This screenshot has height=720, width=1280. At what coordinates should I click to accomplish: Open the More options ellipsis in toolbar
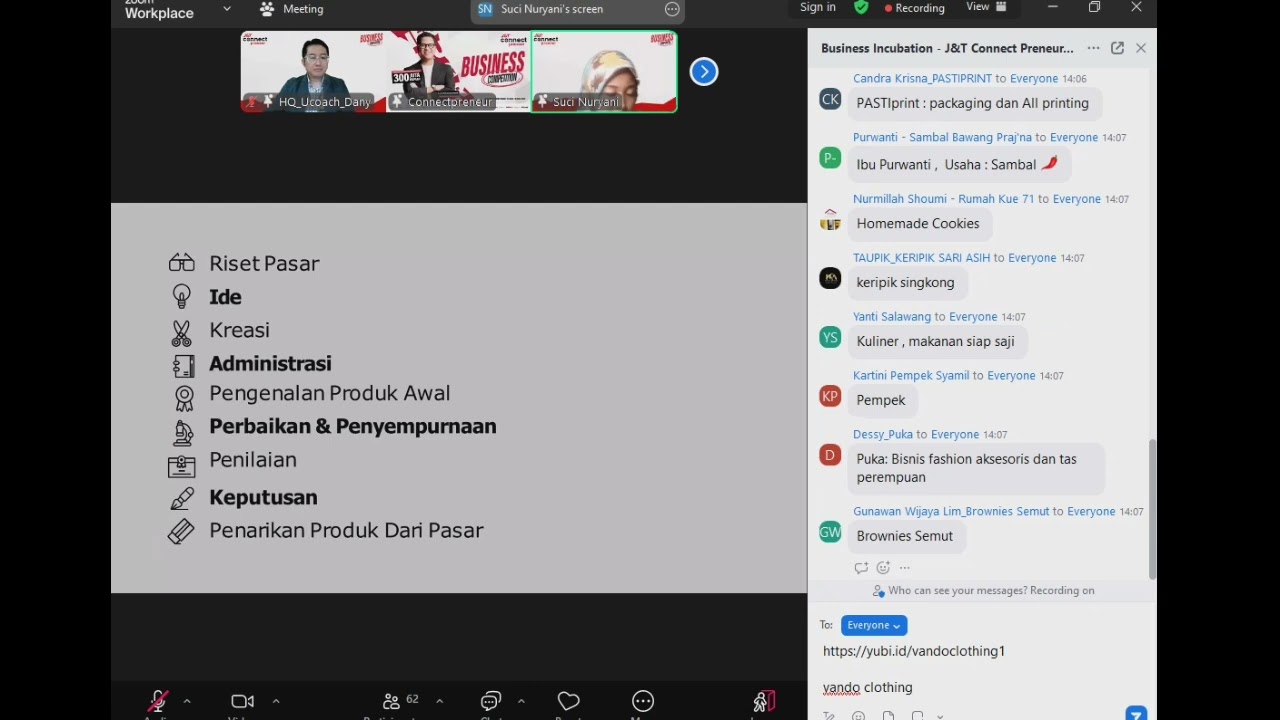(643, 702)
